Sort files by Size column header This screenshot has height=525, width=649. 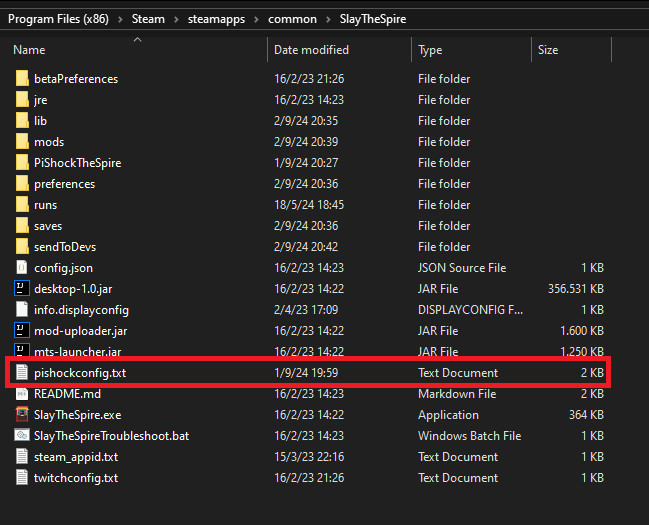coord(548,50)
